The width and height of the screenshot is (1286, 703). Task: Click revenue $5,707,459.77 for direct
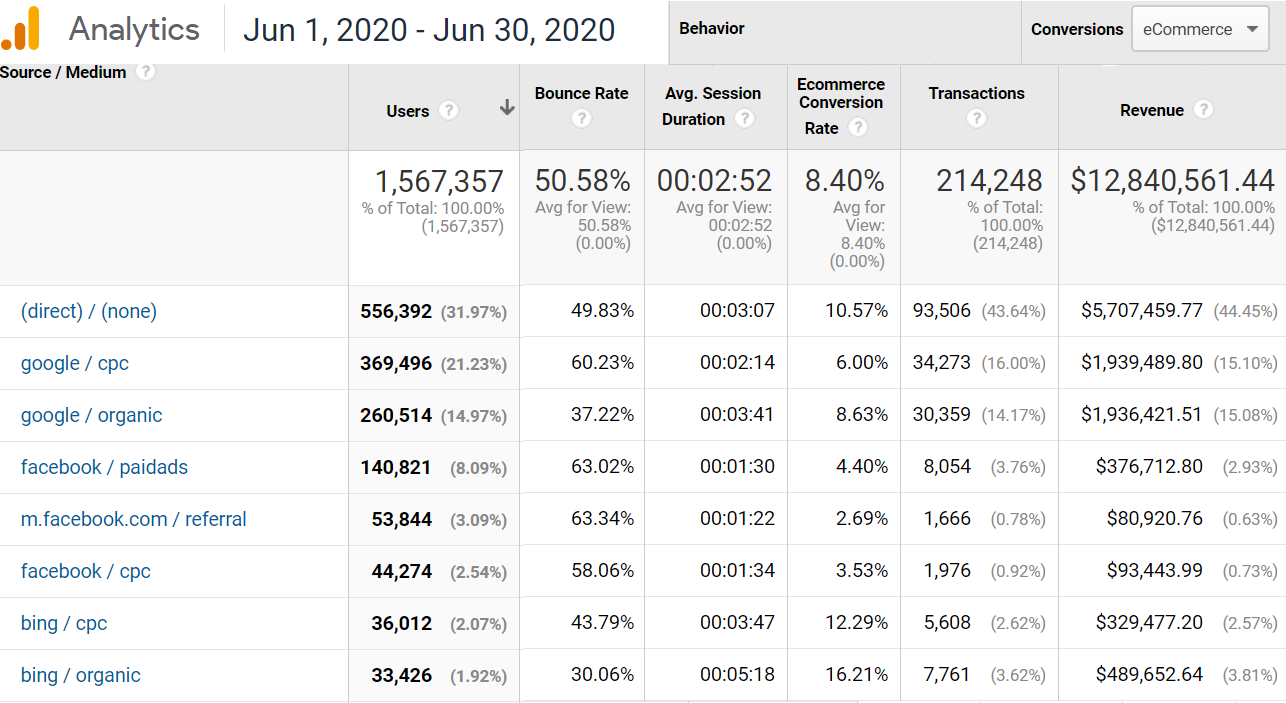coord(1142,311)
